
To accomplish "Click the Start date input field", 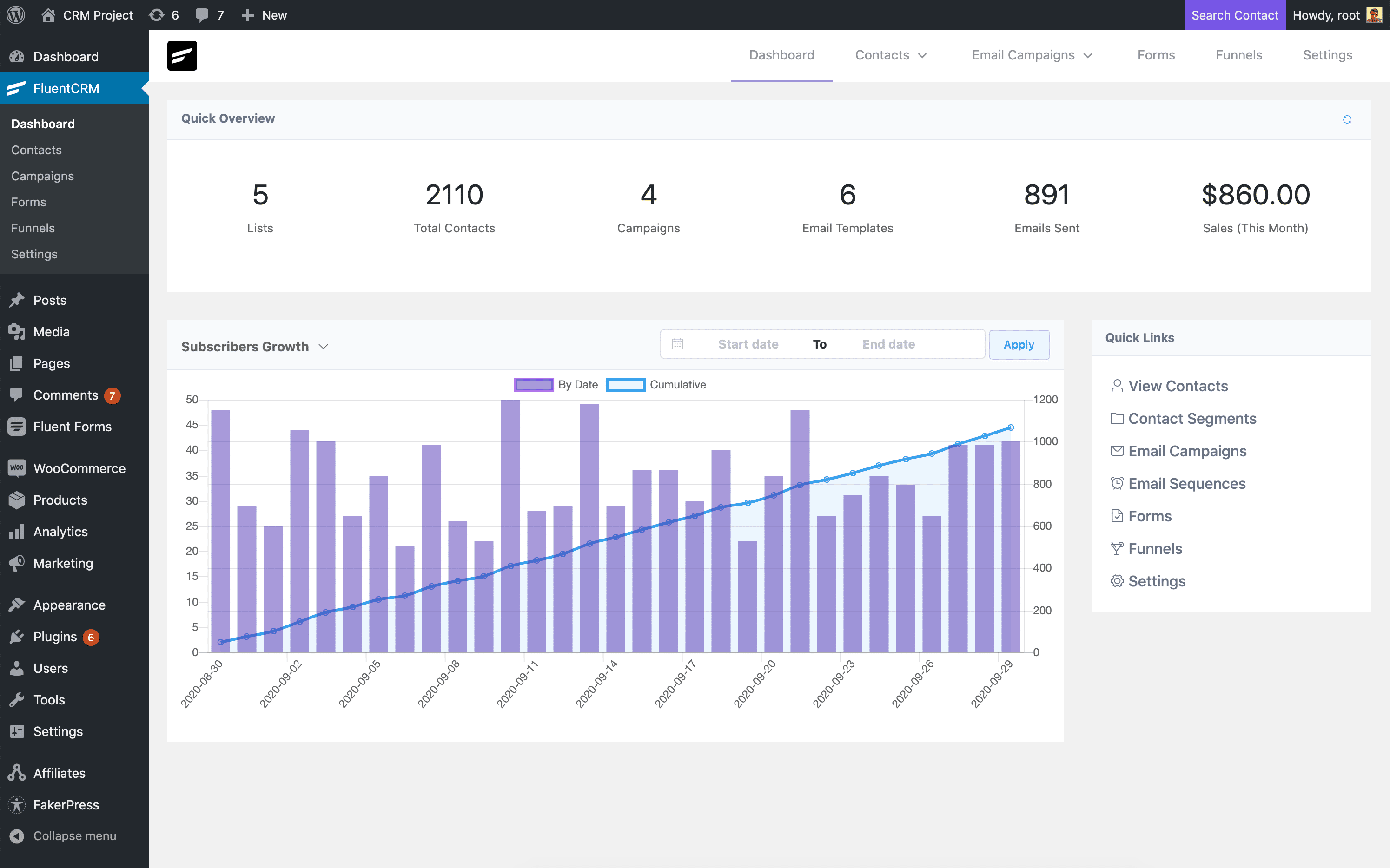I will (748, 344).
